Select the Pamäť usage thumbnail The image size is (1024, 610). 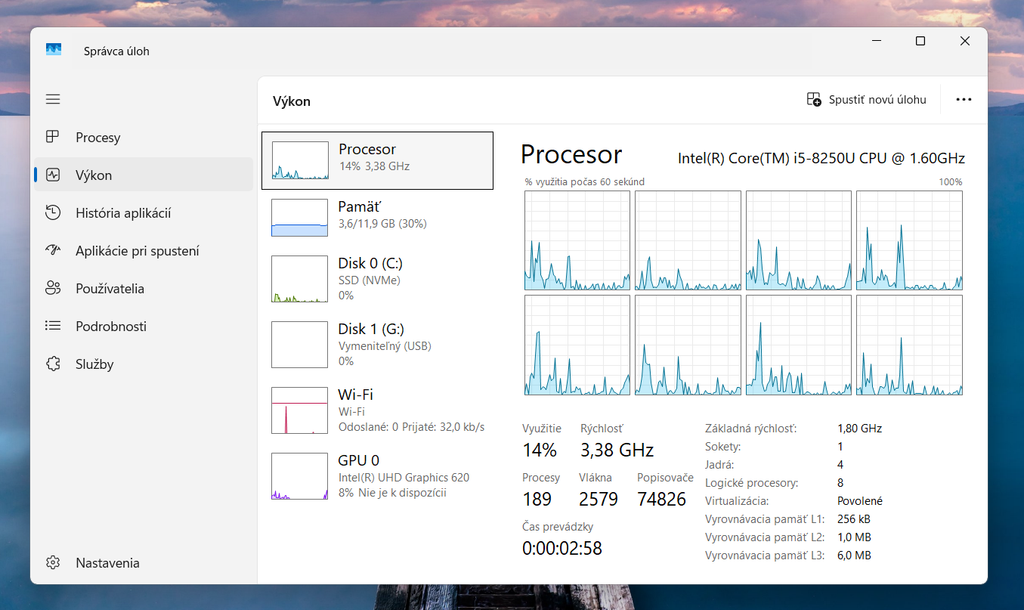[x=299, y=217]
